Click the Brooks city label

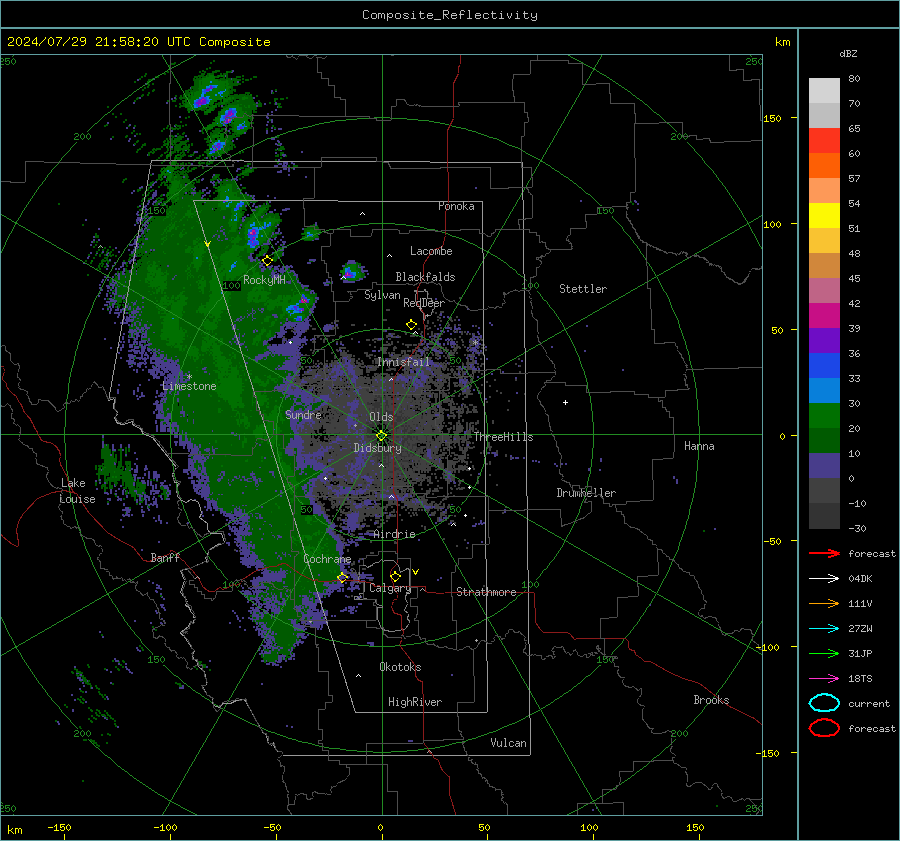[711, 700]
